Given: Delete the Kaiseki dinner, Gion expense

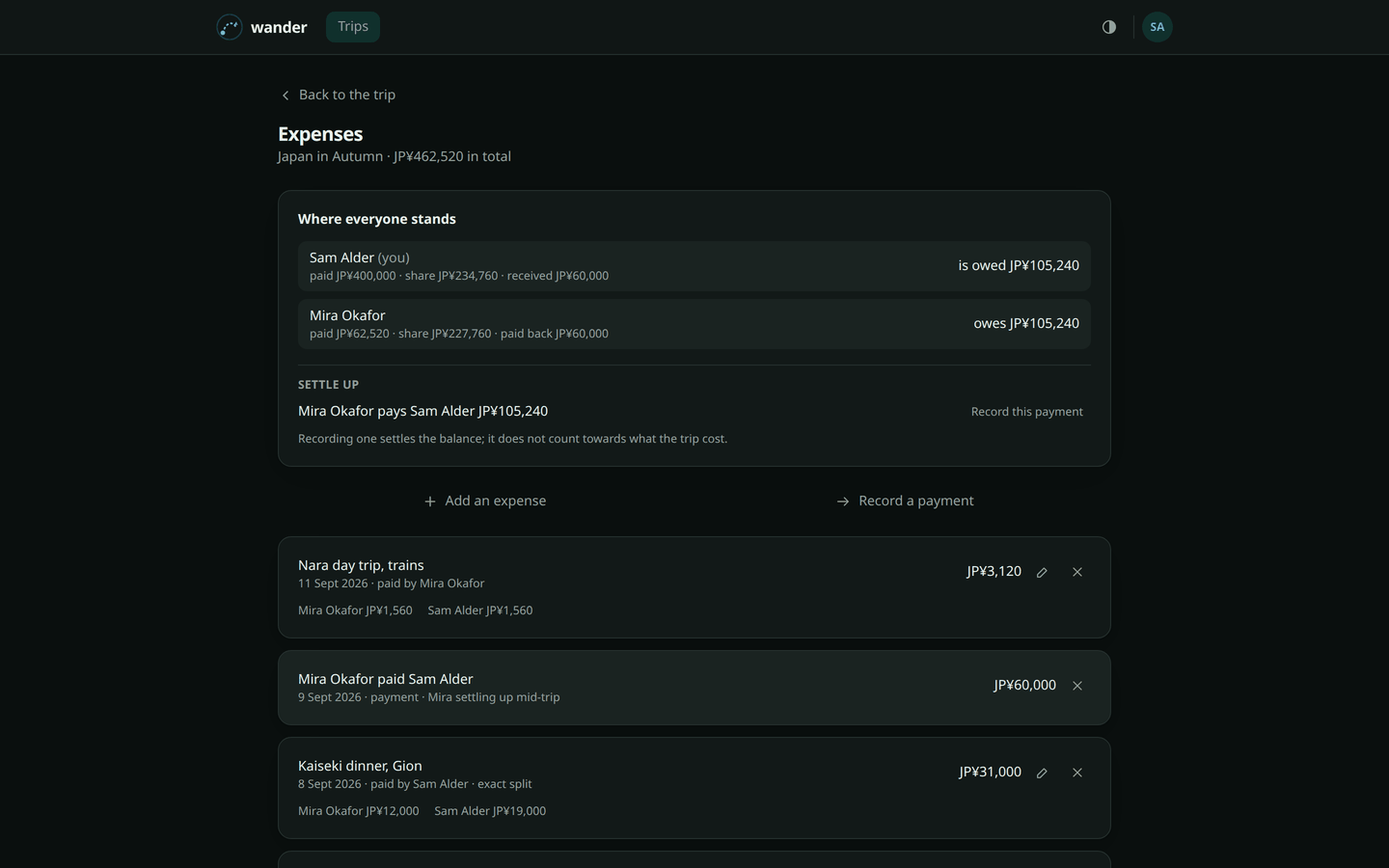Looking at the screenshot, I should click(1077, 773).
